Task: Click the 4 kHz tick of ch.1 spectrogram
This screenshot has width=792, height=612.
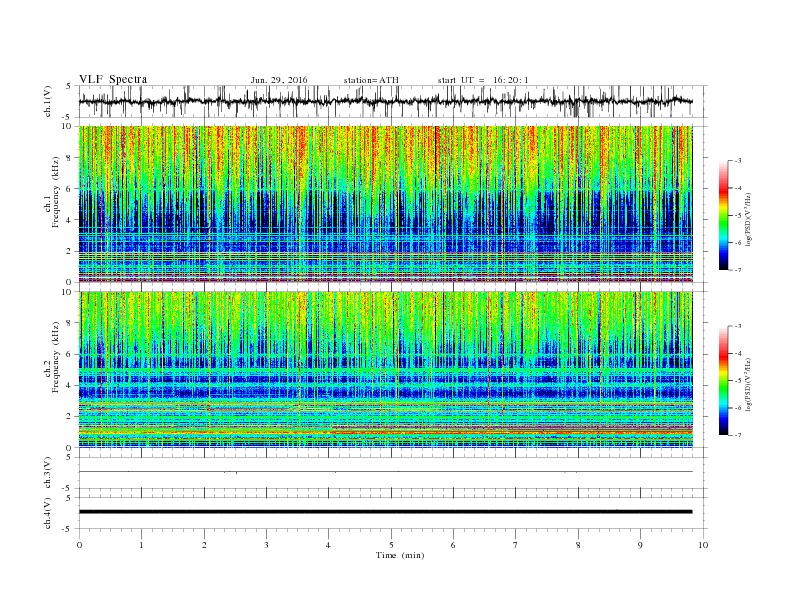Action: click(70, 220)
